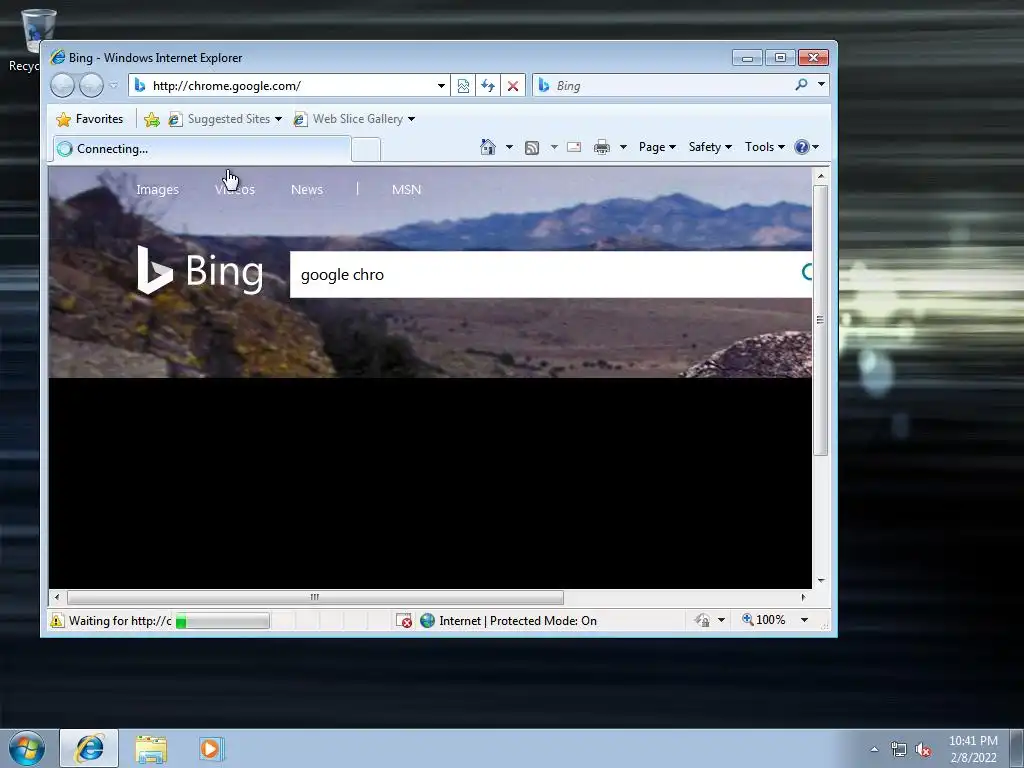Screen dimensions: 1024x768
Task: Click the Read Mail icon
Action: pos(574,147)
